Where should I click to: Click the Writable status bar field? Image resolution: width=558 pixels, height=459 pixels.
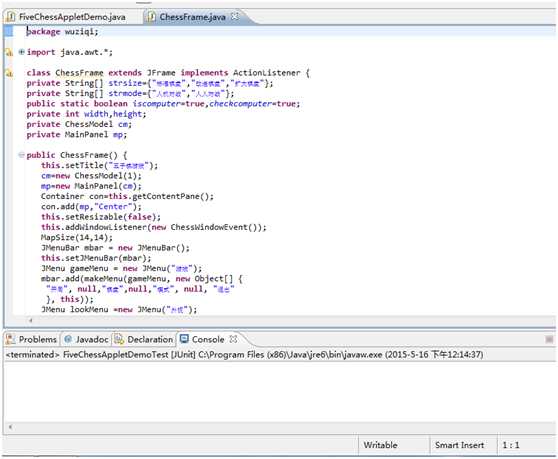click(x=380, y=445)
